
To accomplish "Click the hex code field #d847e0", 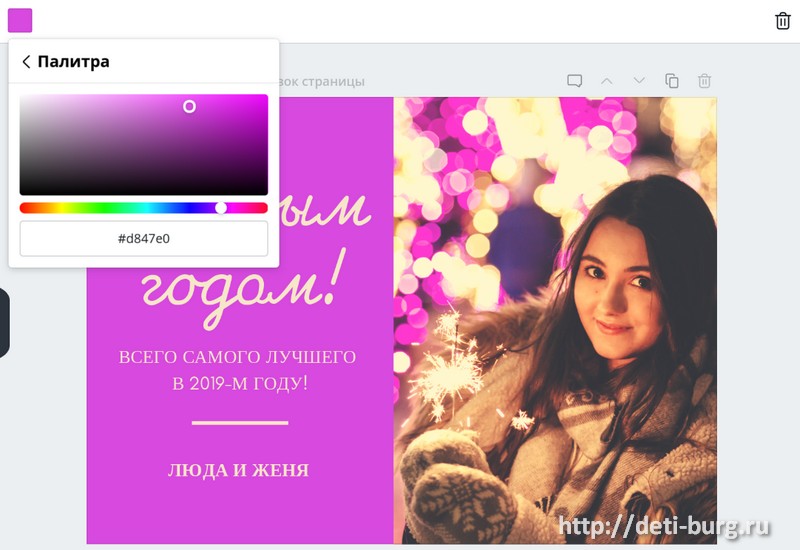I will click(144, 239).
